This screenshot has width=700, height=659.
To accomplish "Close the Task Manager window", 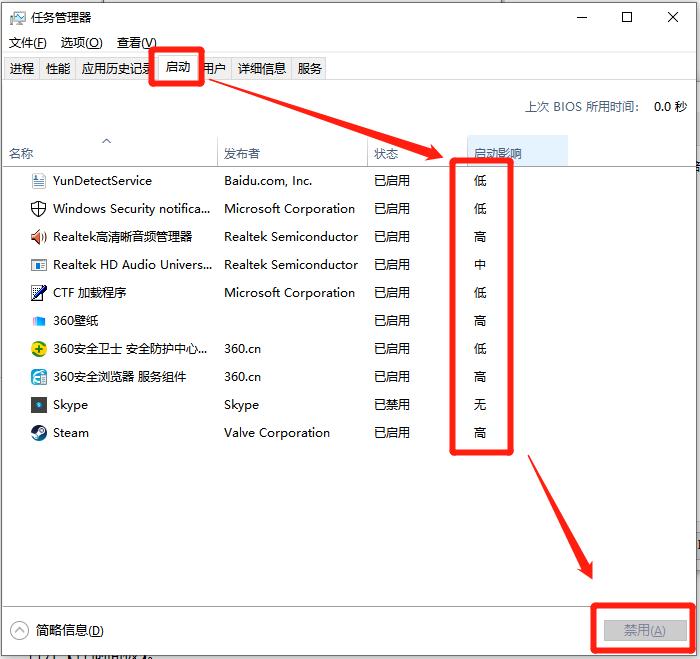I will (673, 18).
